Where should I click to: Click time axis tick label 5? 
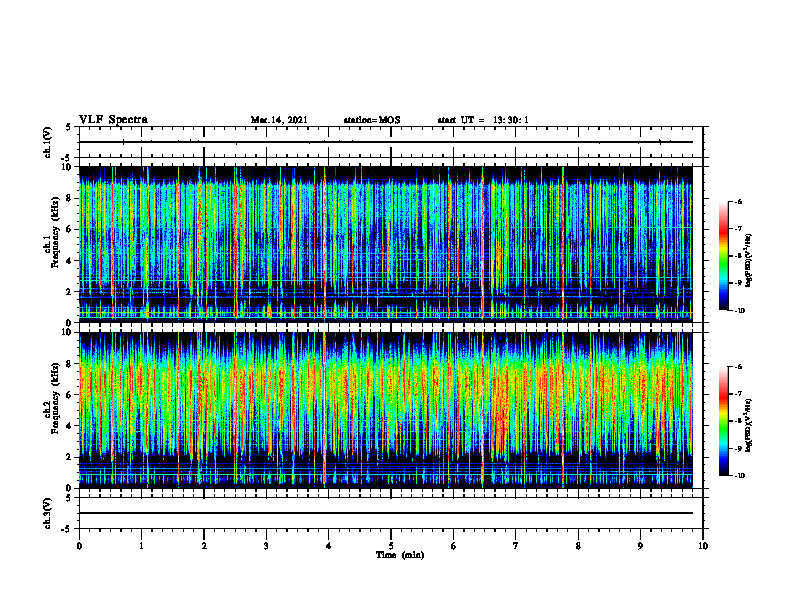coord(391,546)
